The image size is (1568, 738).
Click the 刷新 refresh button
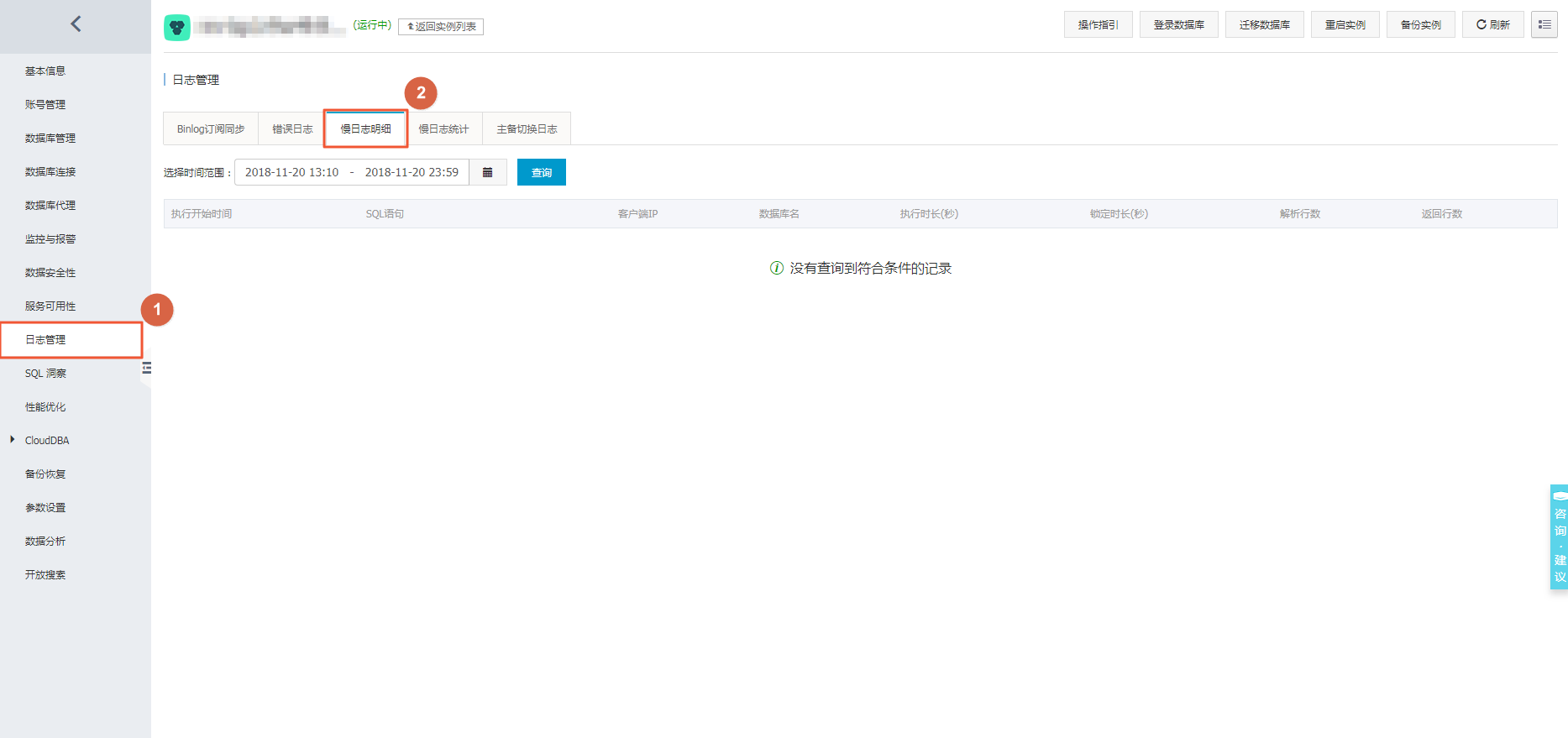1492,24
